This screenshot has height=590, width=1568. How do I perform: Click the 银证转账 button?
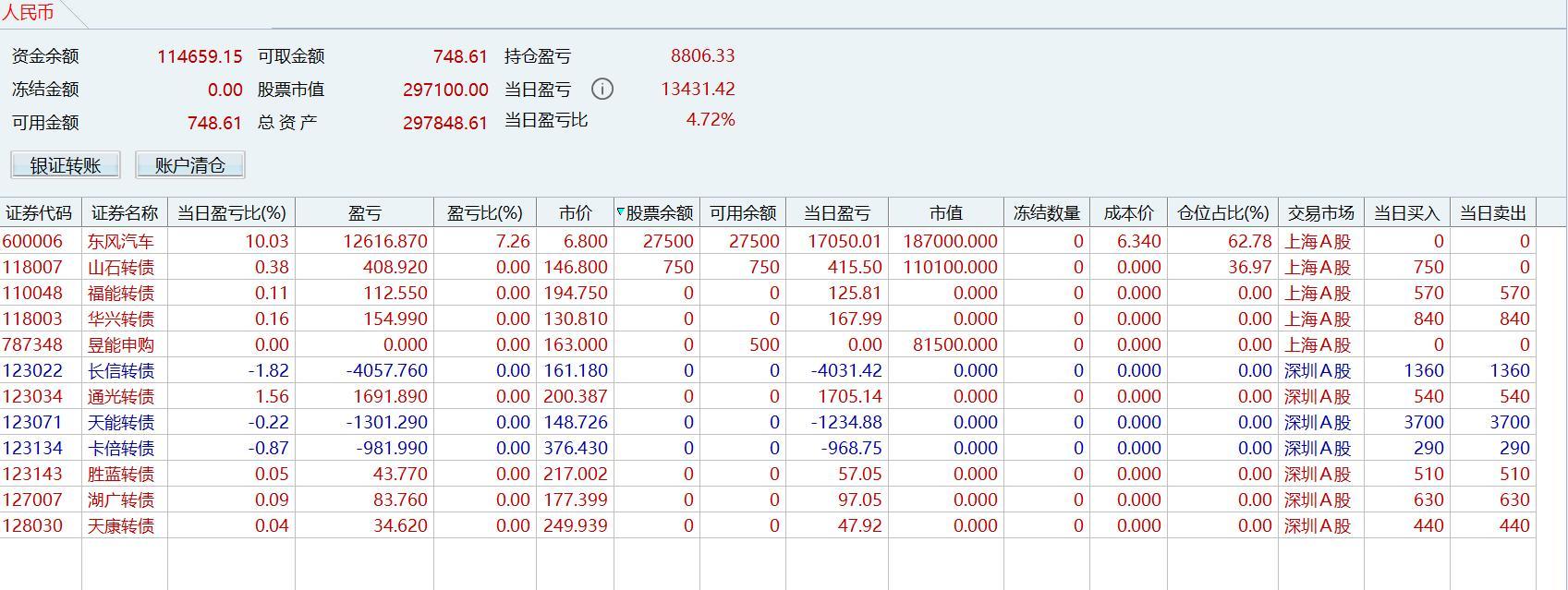pos(66,165)
